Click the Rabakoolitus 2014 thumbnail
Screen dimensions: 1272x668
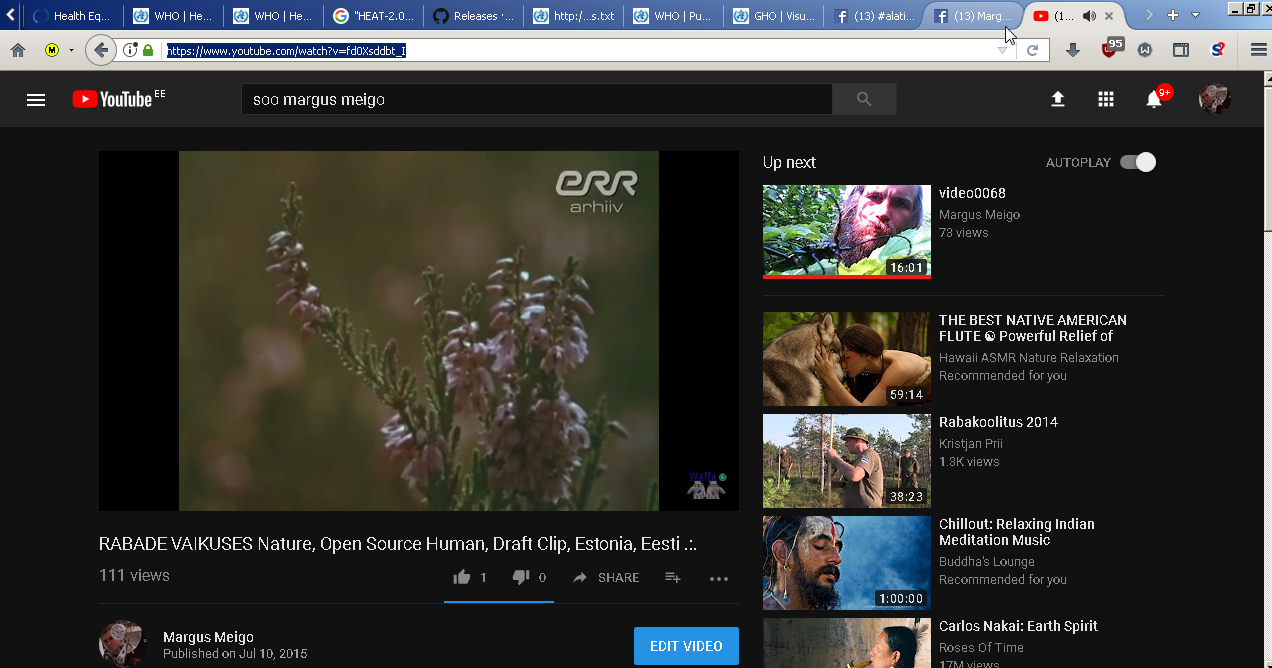click(x=847, y=461)
